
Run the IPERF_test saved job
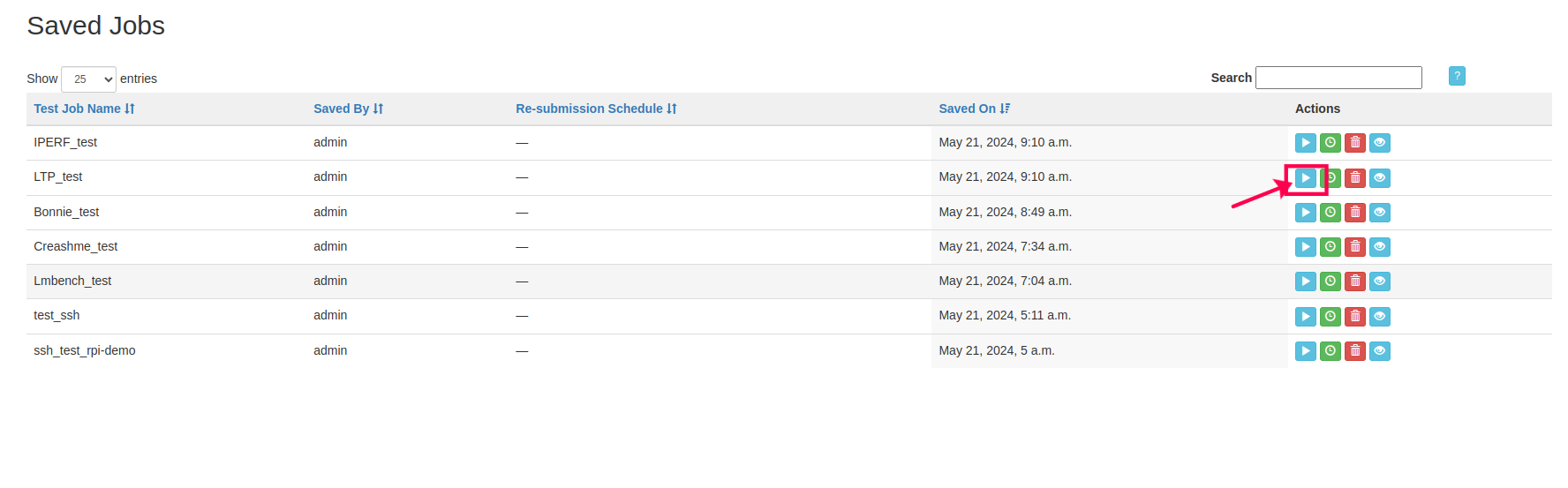pos(1305,143)
